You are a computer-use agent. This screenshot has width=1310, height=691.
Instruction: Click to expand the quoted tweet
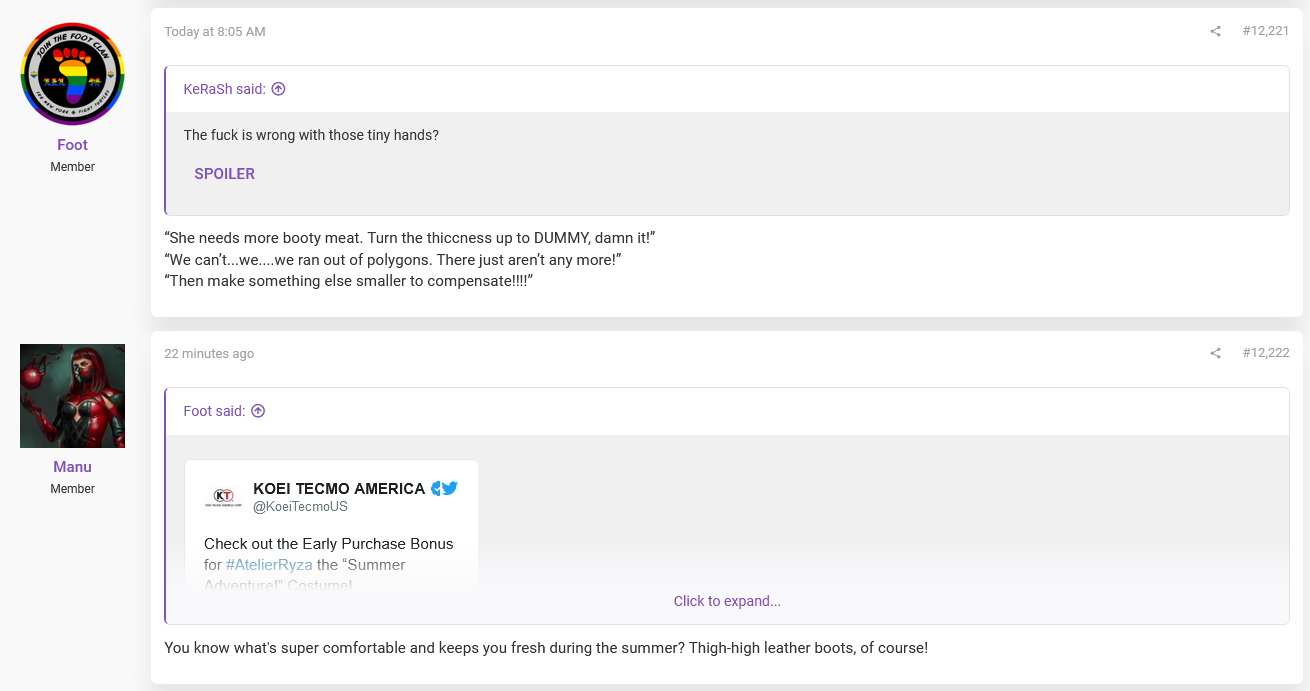click(727, 601)
